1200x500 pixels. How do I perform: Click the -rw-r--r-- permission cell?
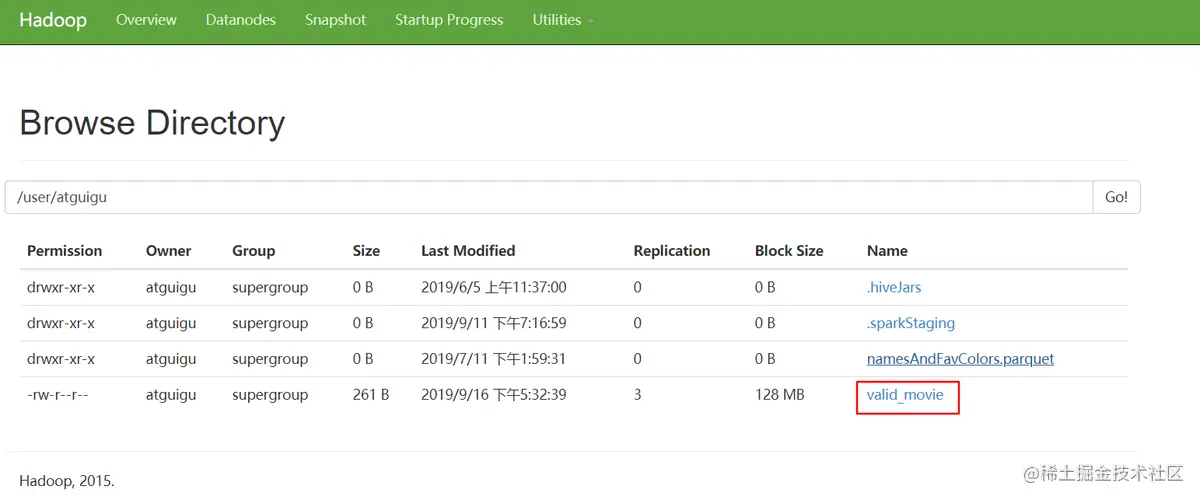[x=58, y=395]
